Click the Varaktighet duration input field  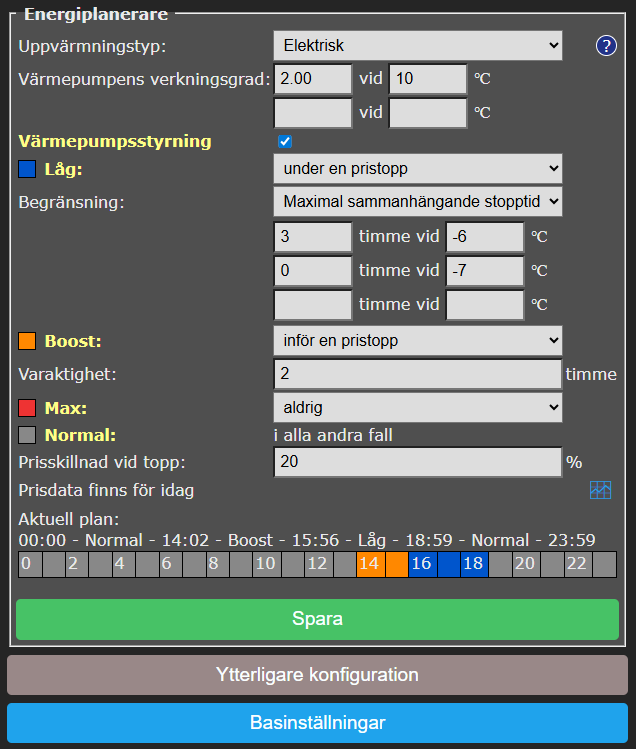point(417,374)
